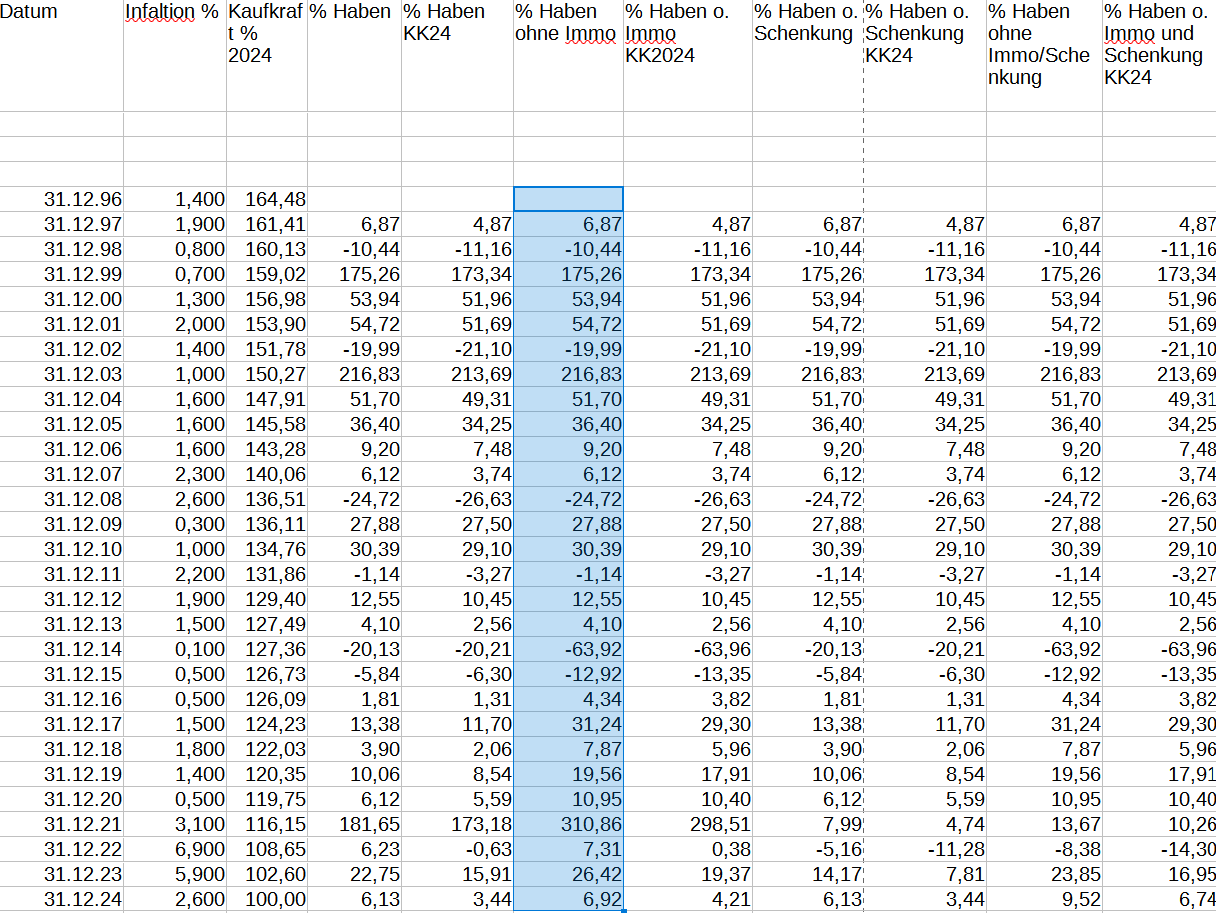1216x913 pixels.
Task: Select the Datum header cell
Action: (62, 56)
